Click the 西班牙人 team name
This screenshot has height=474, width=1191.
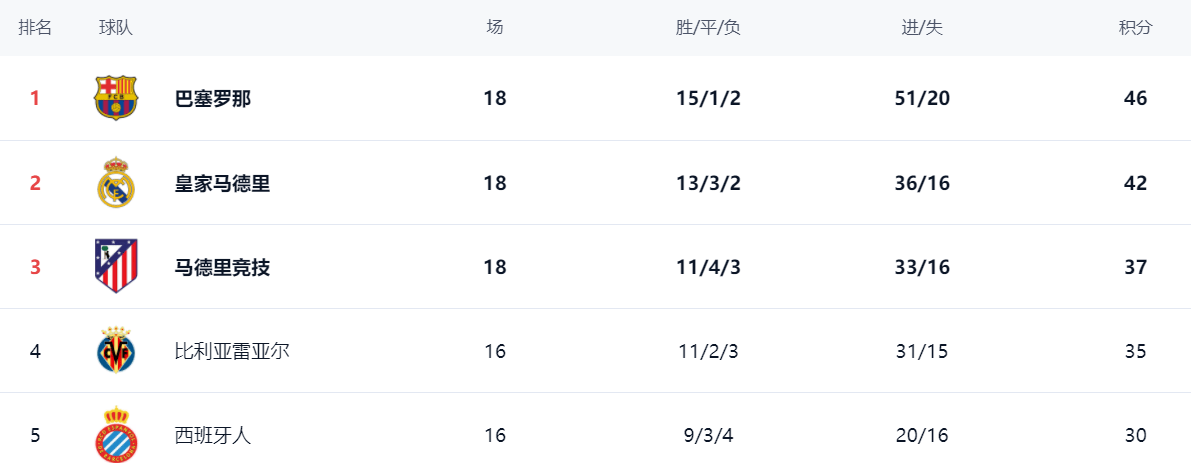tap(213, 435)
